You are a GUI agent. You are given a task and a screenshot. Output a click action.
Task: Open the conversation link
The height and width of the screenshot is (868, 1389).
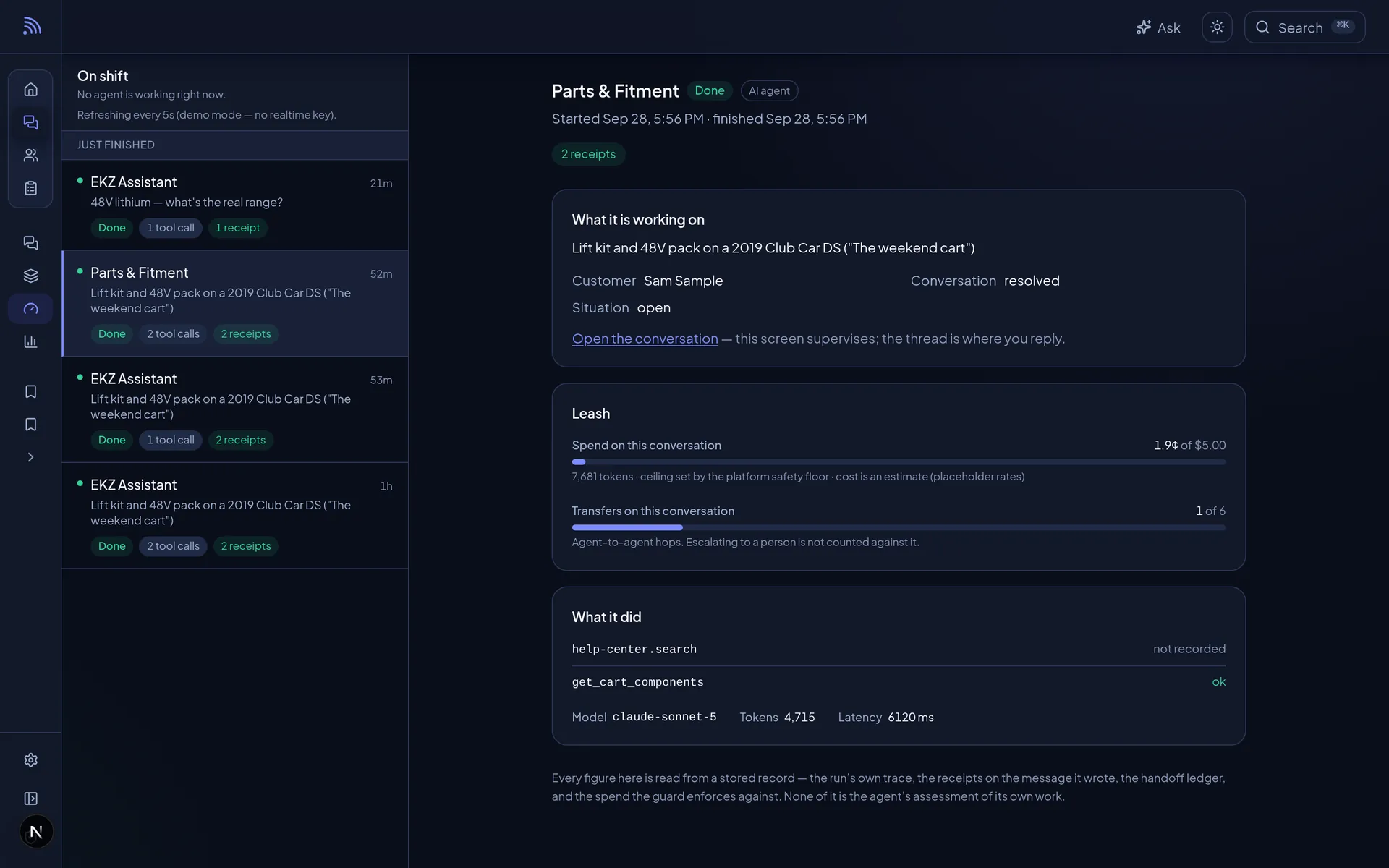[x=645, y=339]
